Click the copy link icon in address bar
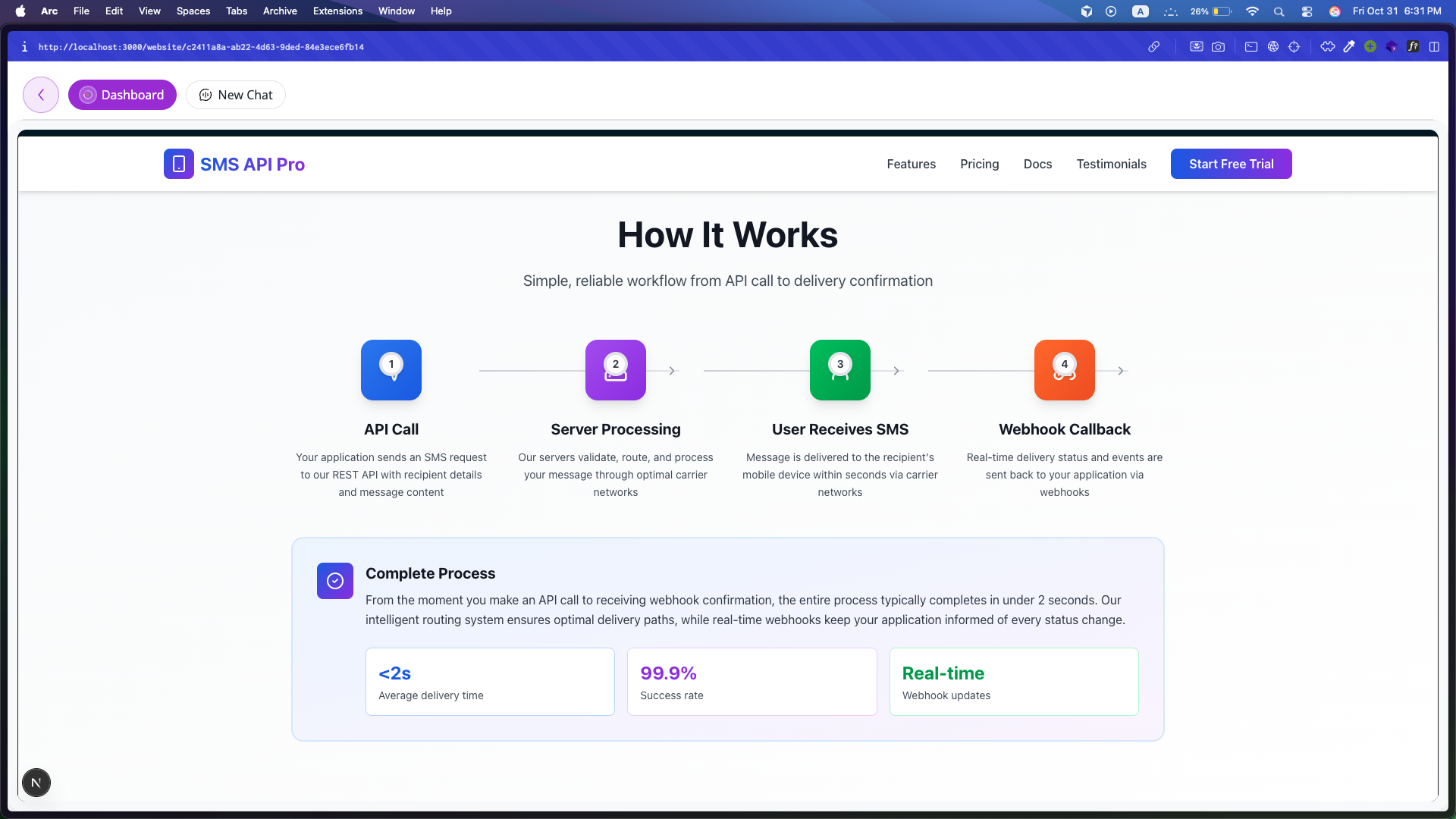 pyautogui.click(x=1153, y=47)
